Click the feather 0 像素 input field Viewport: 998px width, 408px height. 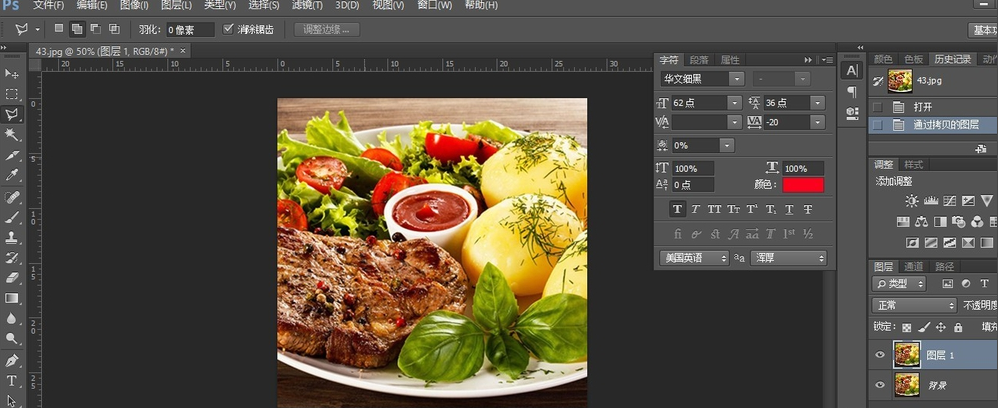click(x=190, y=29)
